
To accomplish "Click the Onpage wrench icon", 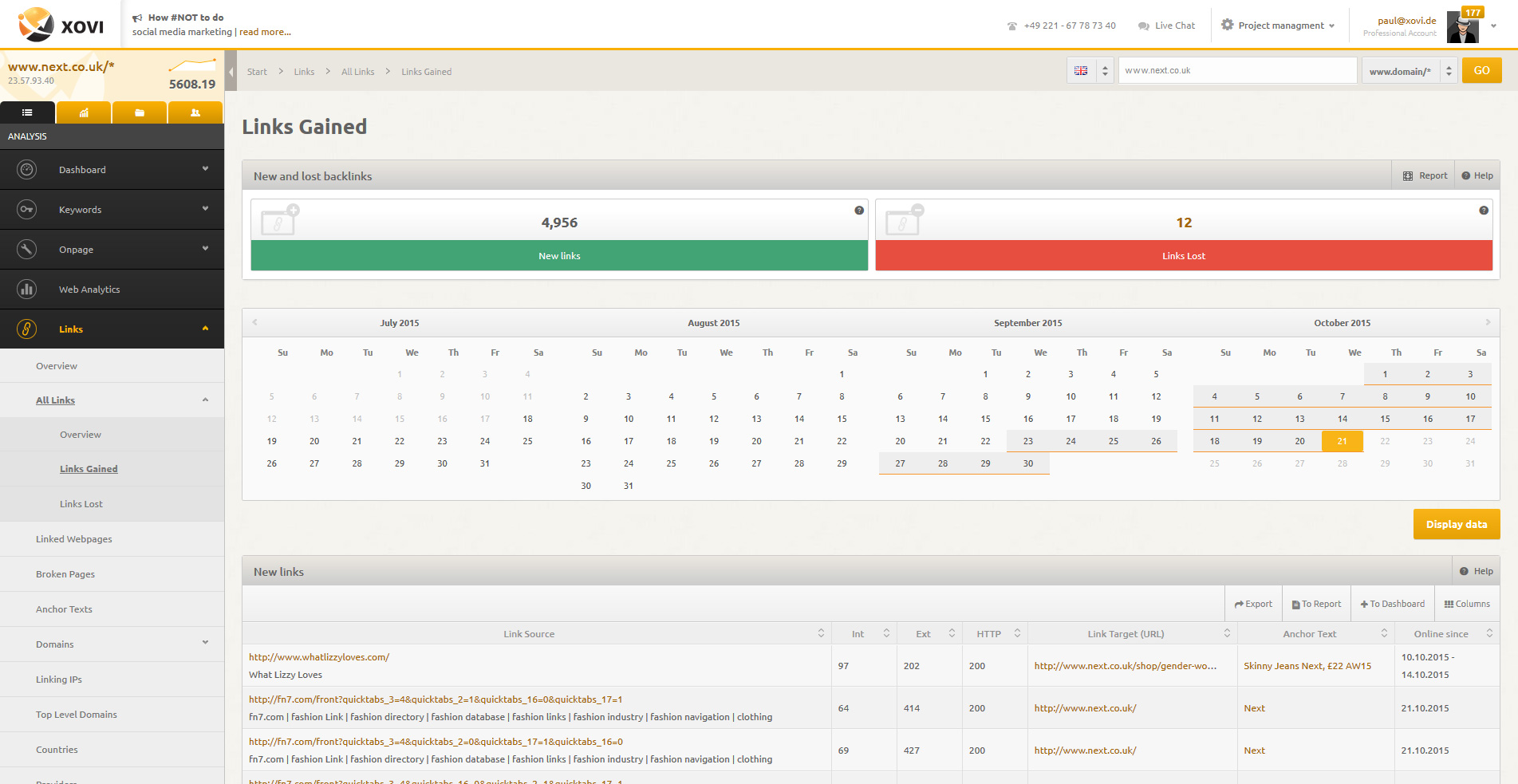I will point(26,249).
